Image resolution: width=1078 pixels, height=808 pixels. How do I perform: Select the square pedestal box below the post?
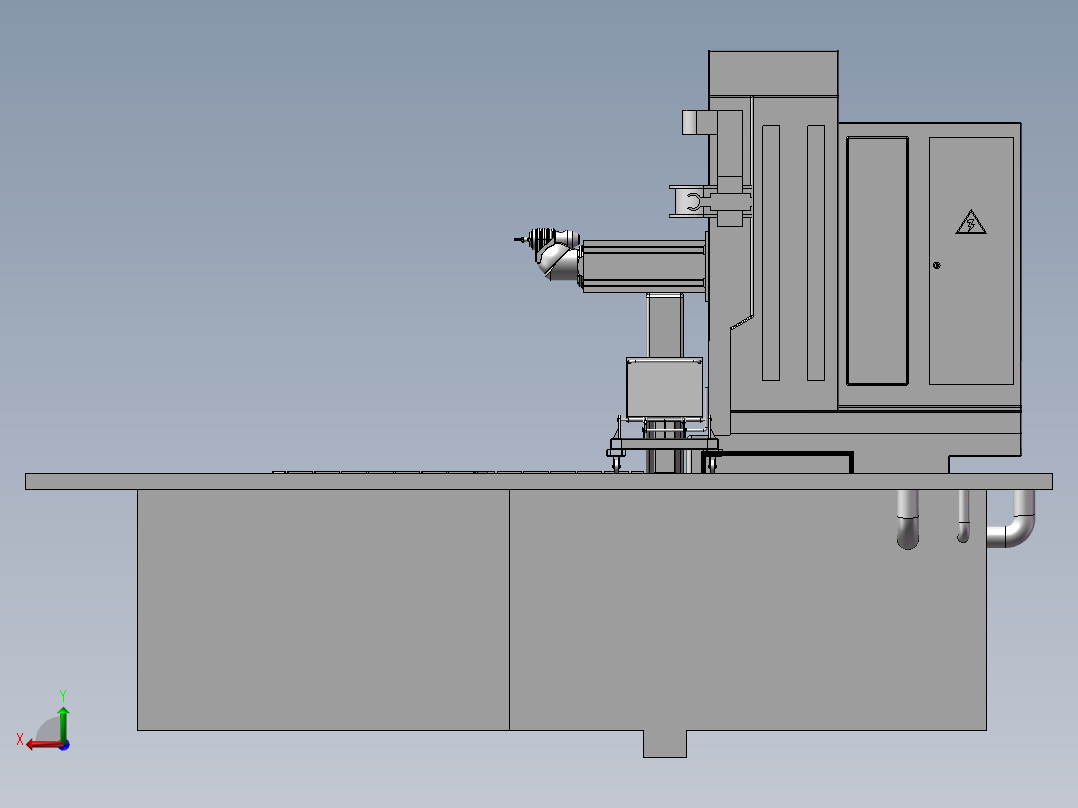point(665,388)
